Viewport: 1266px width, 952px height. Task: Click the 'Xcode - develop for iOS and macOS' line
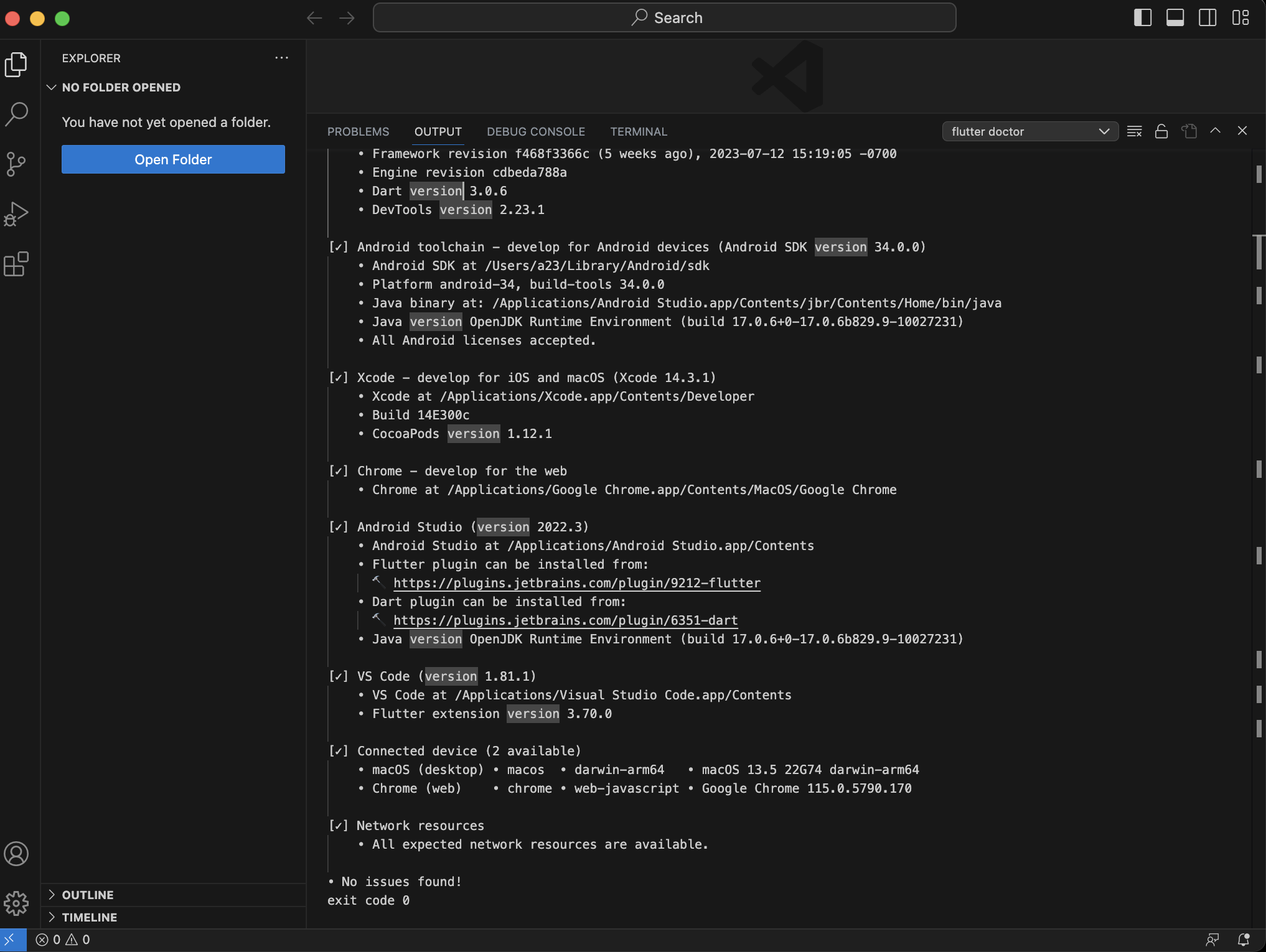[x=522, y=378]
